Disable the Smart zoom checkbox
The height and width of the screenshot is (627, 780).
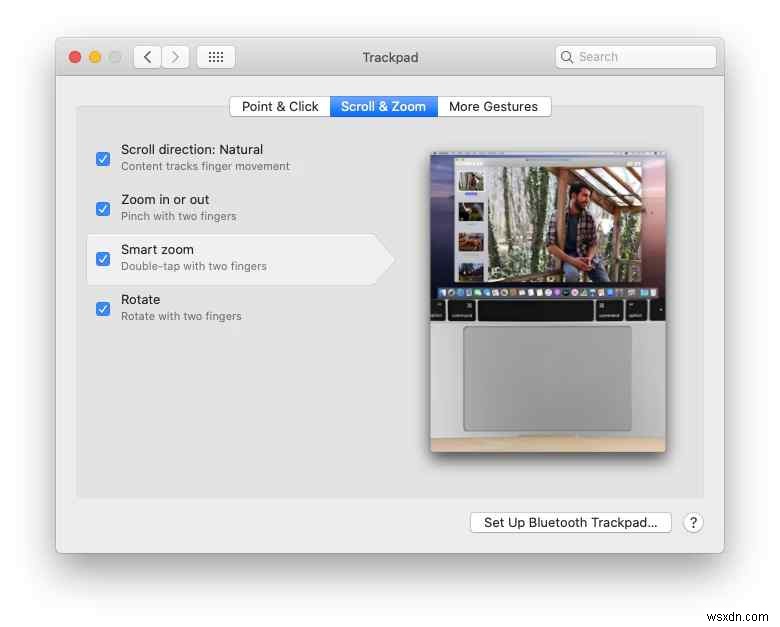[x=103, y=259]
